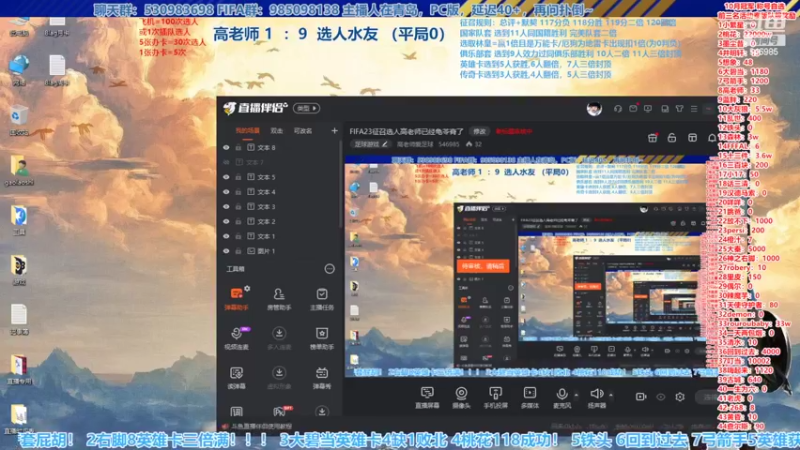Click the layout panel icon beside bell
The width and height of the screenshot is (800, 450).
click(692, 138)
